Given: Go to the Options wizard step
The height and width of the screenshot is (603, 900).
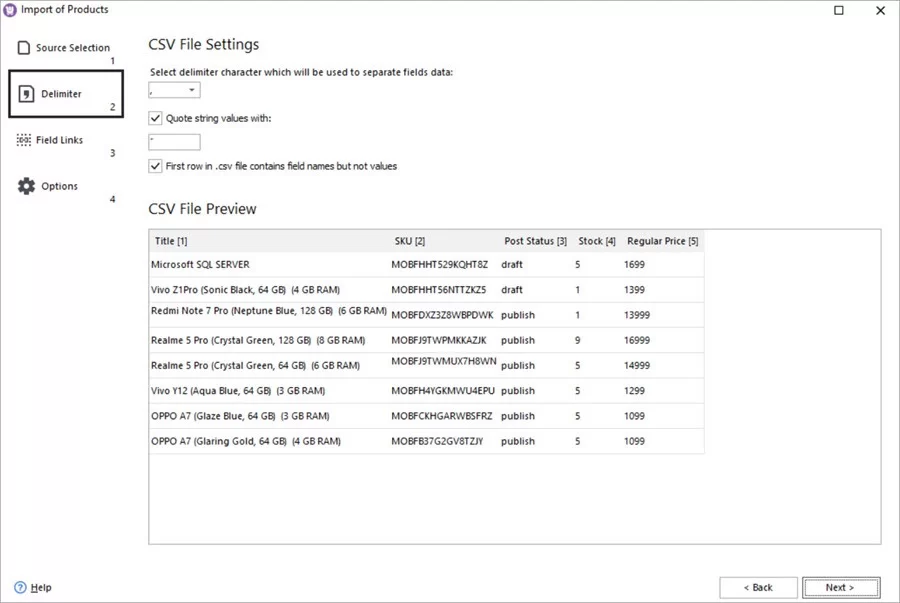Looking at the screenshot, I should [59, 185].
